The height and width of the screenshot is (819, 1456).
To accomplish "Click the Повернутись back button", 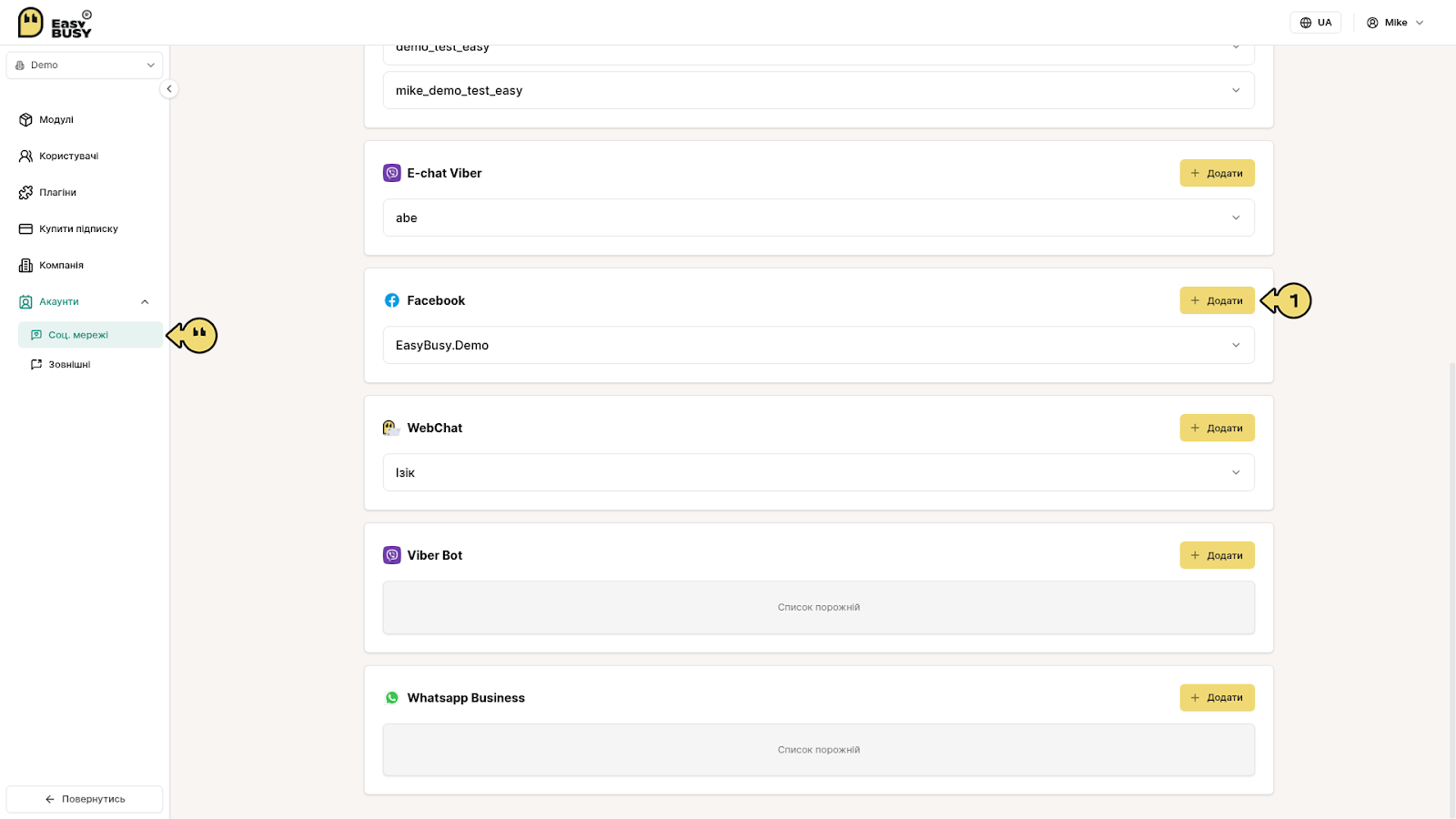I will [85, 799].
